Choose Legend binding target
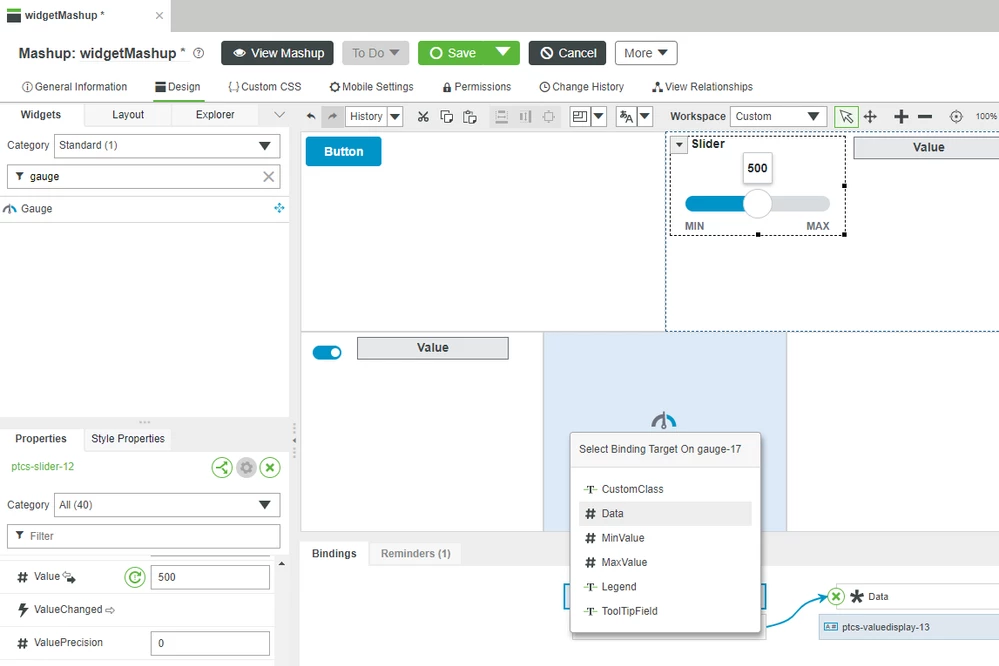 [665, 586]
